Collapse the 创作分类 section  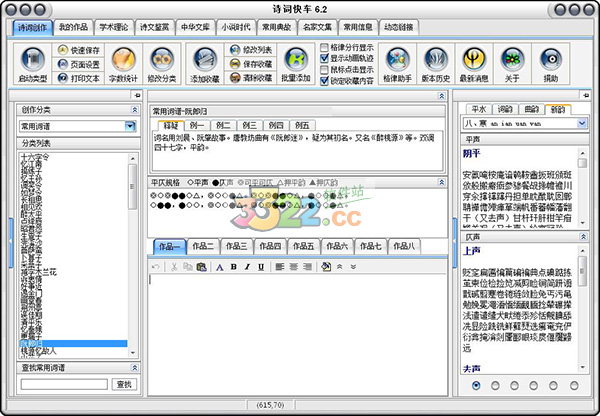[135, 110]
